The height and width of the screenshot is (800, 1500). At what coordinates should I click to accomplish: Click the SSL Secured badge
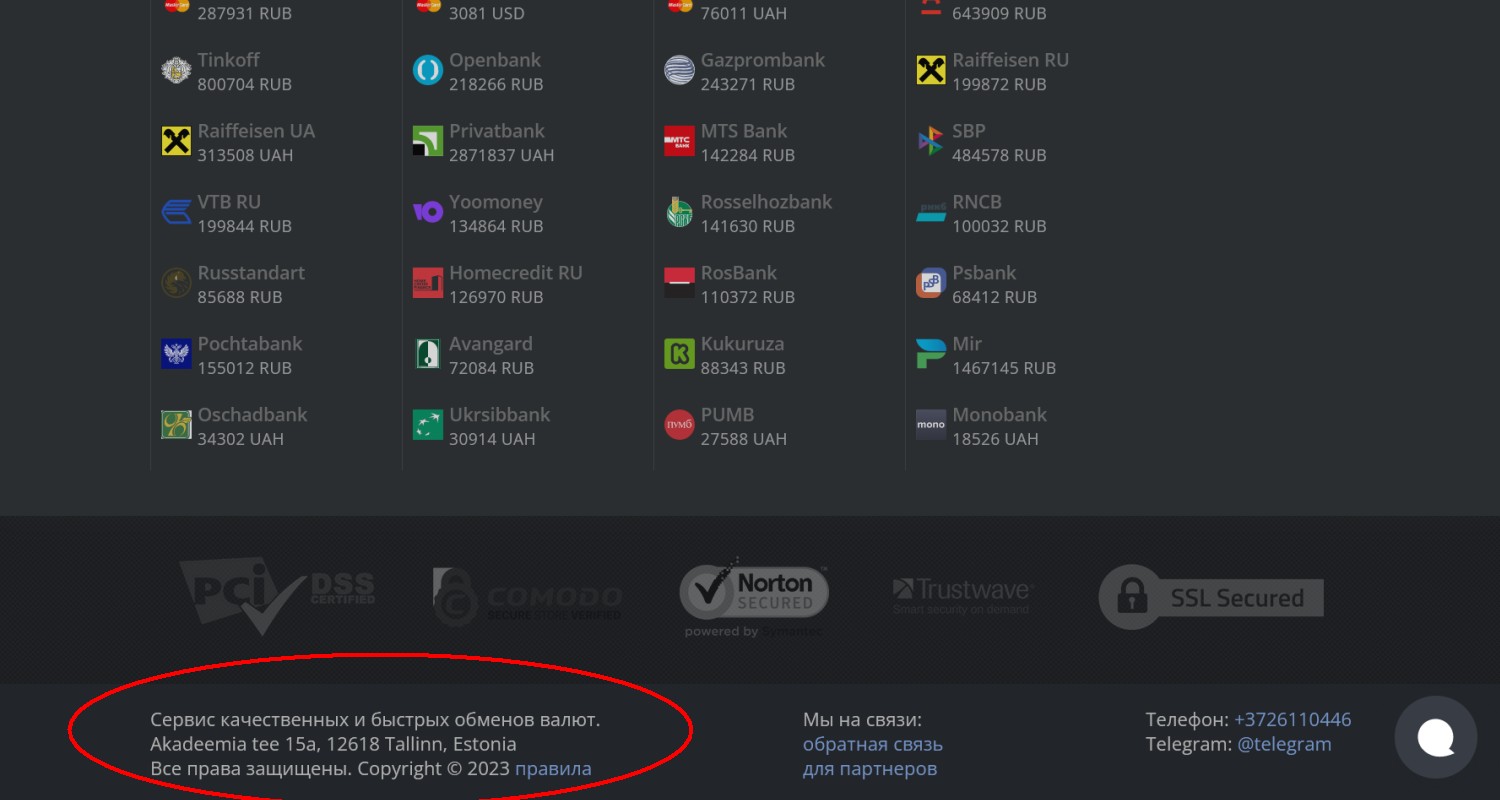click(x=1211, y=597)
